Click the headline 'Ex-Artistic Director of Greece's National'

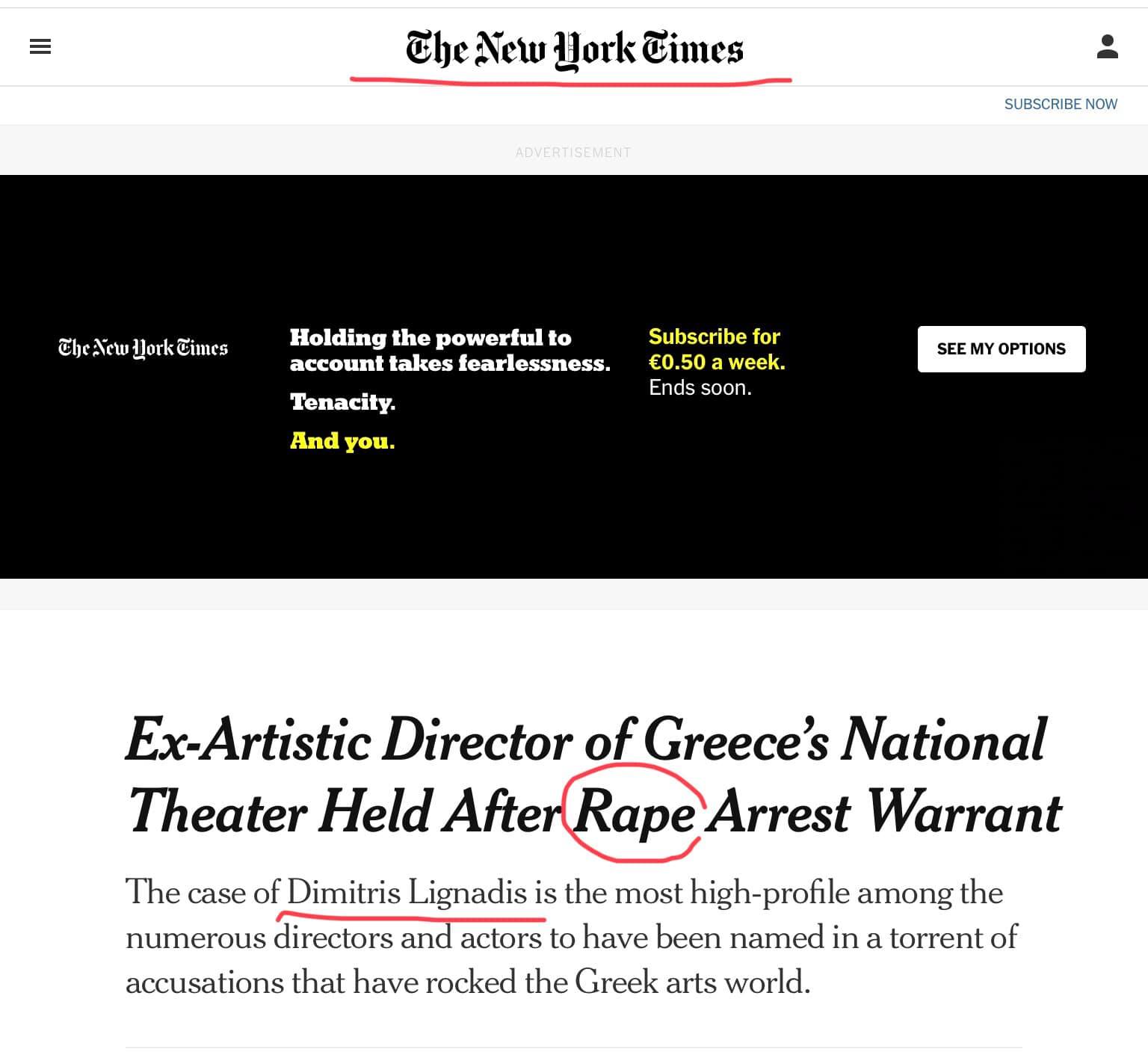pos(586,740)
